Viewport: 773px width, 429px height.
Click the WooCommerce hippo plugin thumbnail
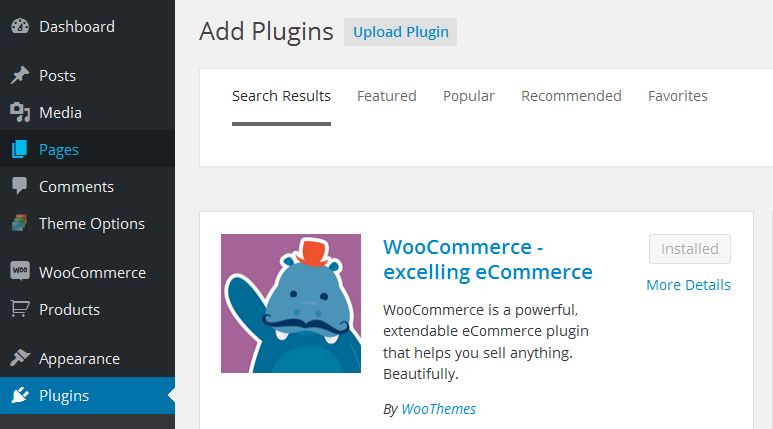[291, 303]
